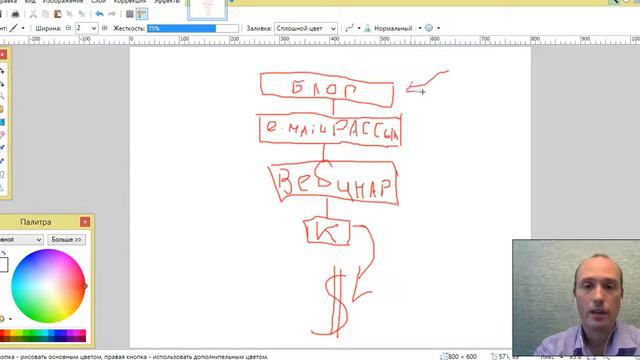The height and width of the screenshot is (360, 640).
Task: Open the Изображение menu
Action: tap(63, 2)
